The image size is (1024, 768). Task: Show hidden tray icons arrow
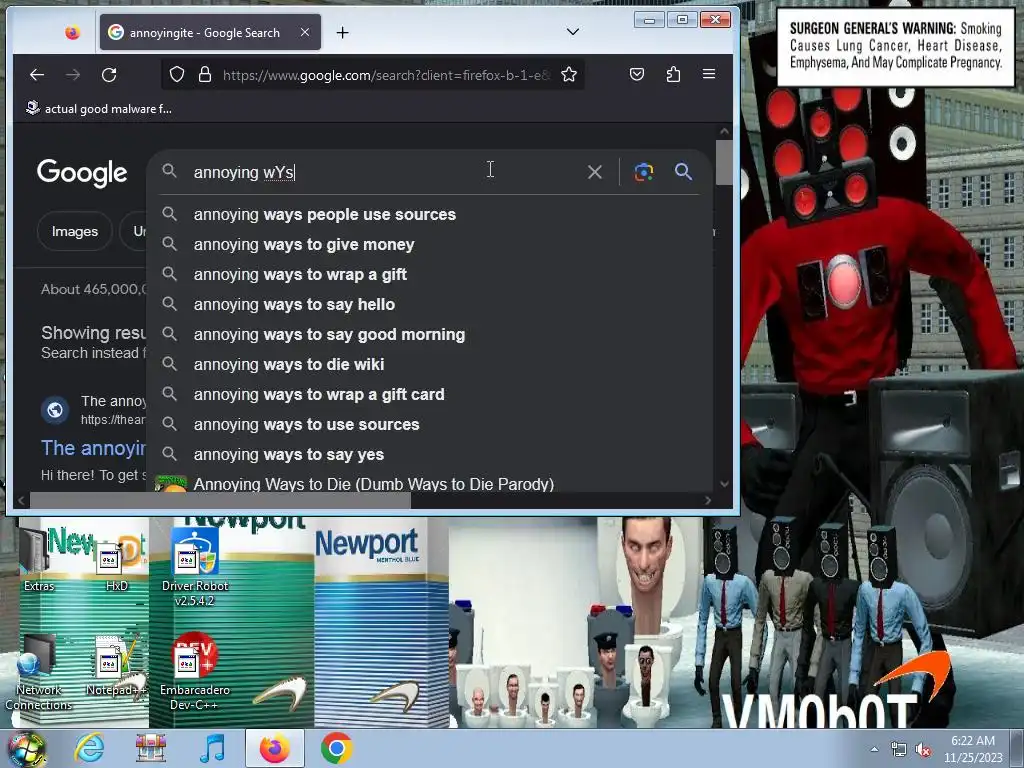pyautogui.click(x=874, y=749)
